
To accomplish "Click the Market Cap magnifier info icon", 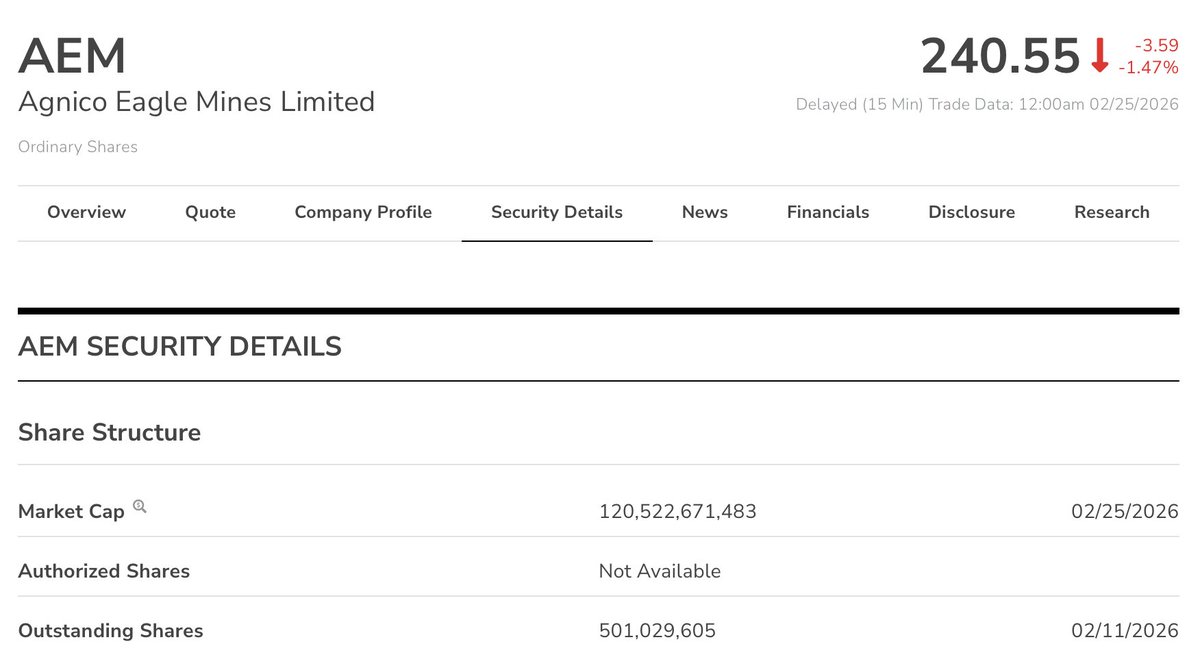I will point(139,507).
